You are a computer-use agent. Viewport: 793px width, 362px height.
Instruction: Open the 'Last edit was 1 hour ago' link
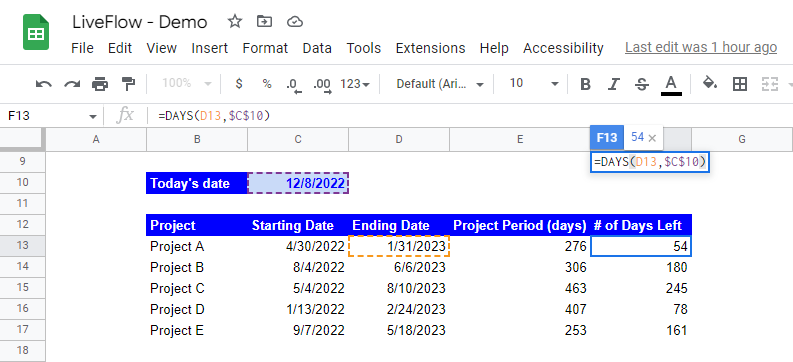coord(701,48)
